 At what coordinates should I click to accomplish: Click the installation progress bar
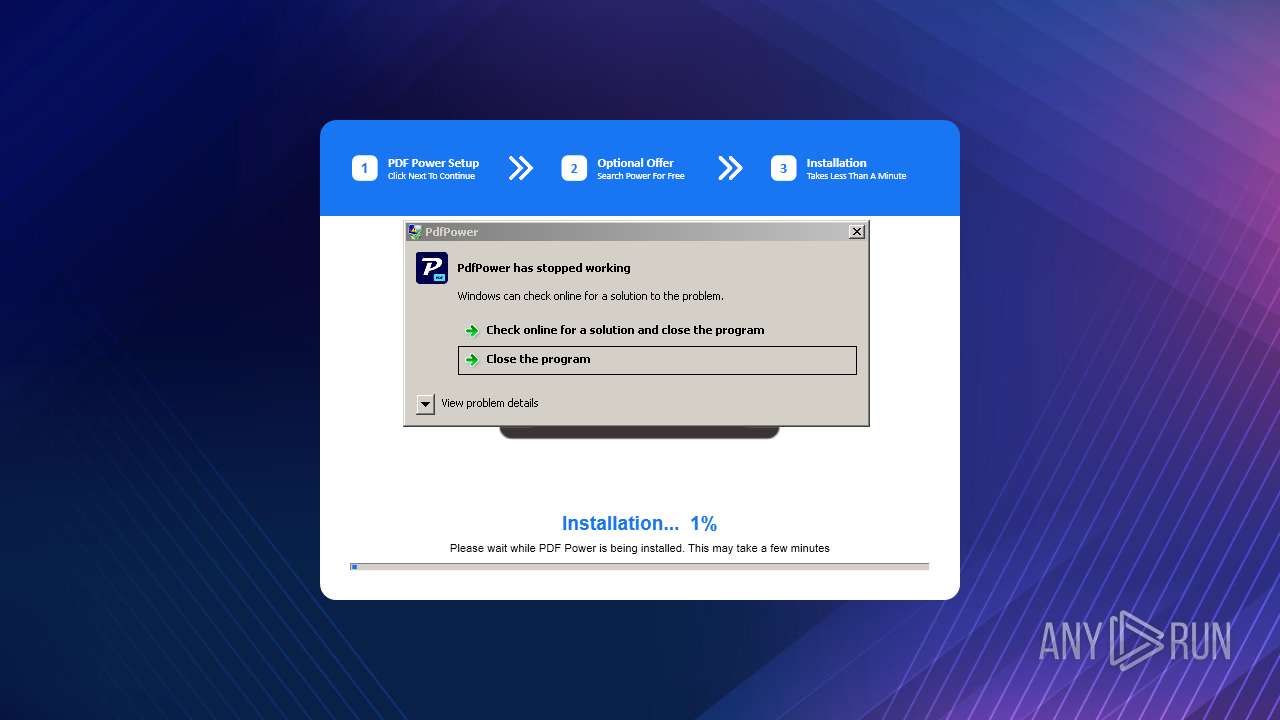click(639, 567)
